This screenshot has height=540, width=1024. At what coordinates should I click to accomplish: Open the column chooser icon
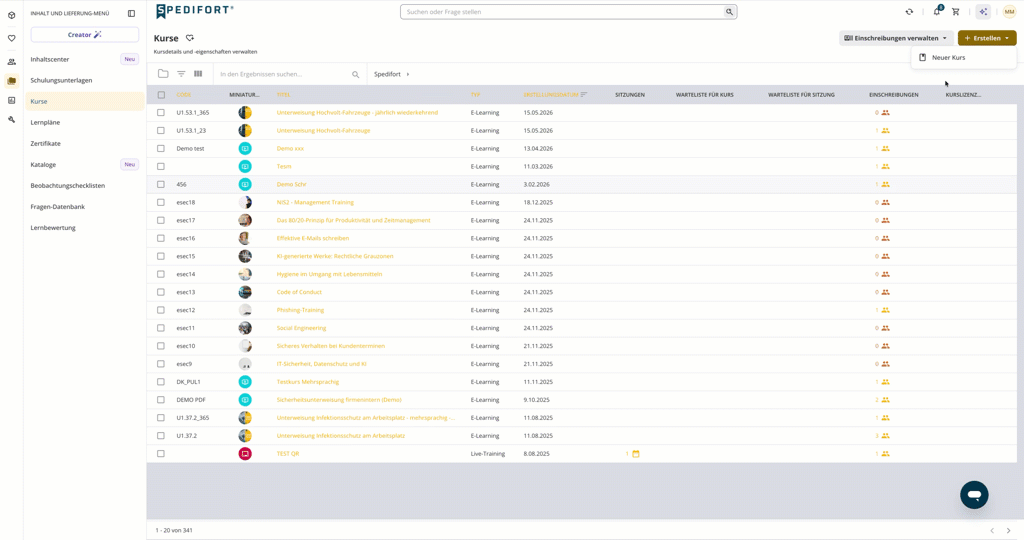(198, 74)
